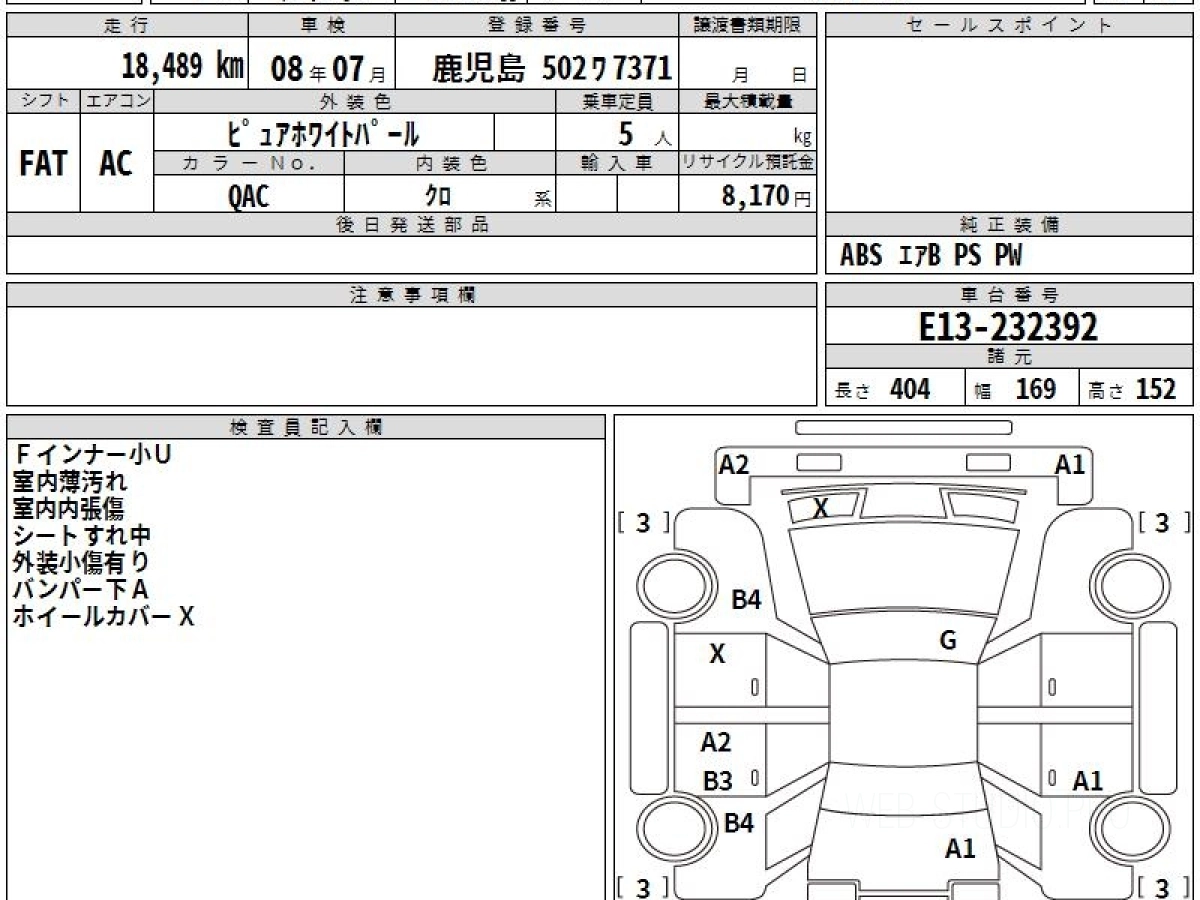Select the 車検 header cell
This screenshot has width=1200, height=900.
tap(321, 26)
